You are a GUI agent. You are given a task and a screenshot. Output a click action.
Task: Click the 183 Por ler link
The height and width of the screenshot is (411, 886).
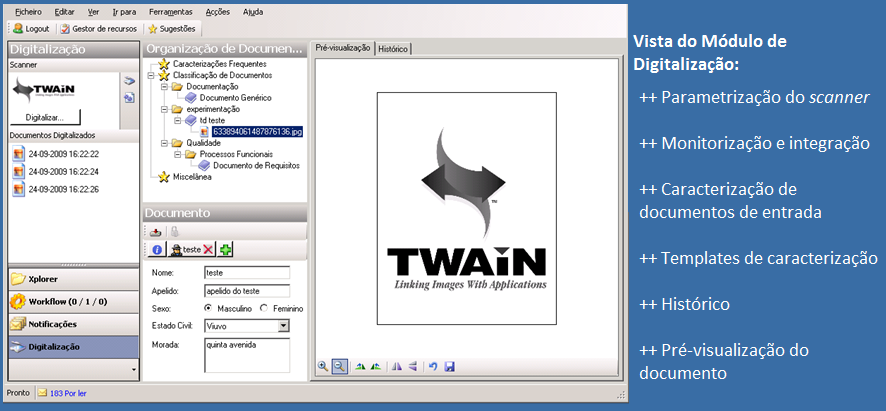coord(68,393)
